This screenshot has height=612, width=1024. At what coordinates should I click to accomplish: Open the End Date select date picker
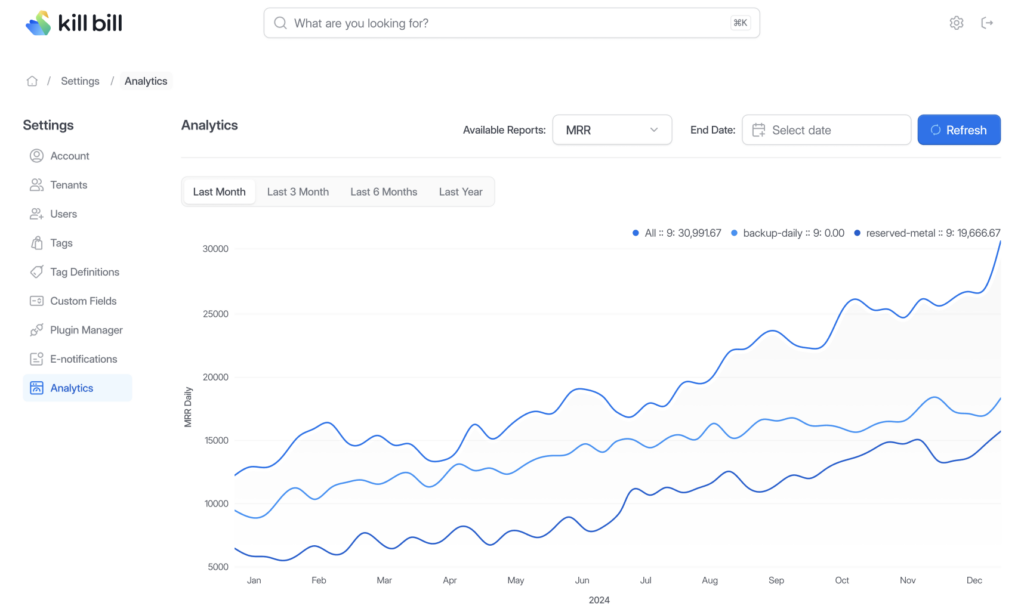826,129
